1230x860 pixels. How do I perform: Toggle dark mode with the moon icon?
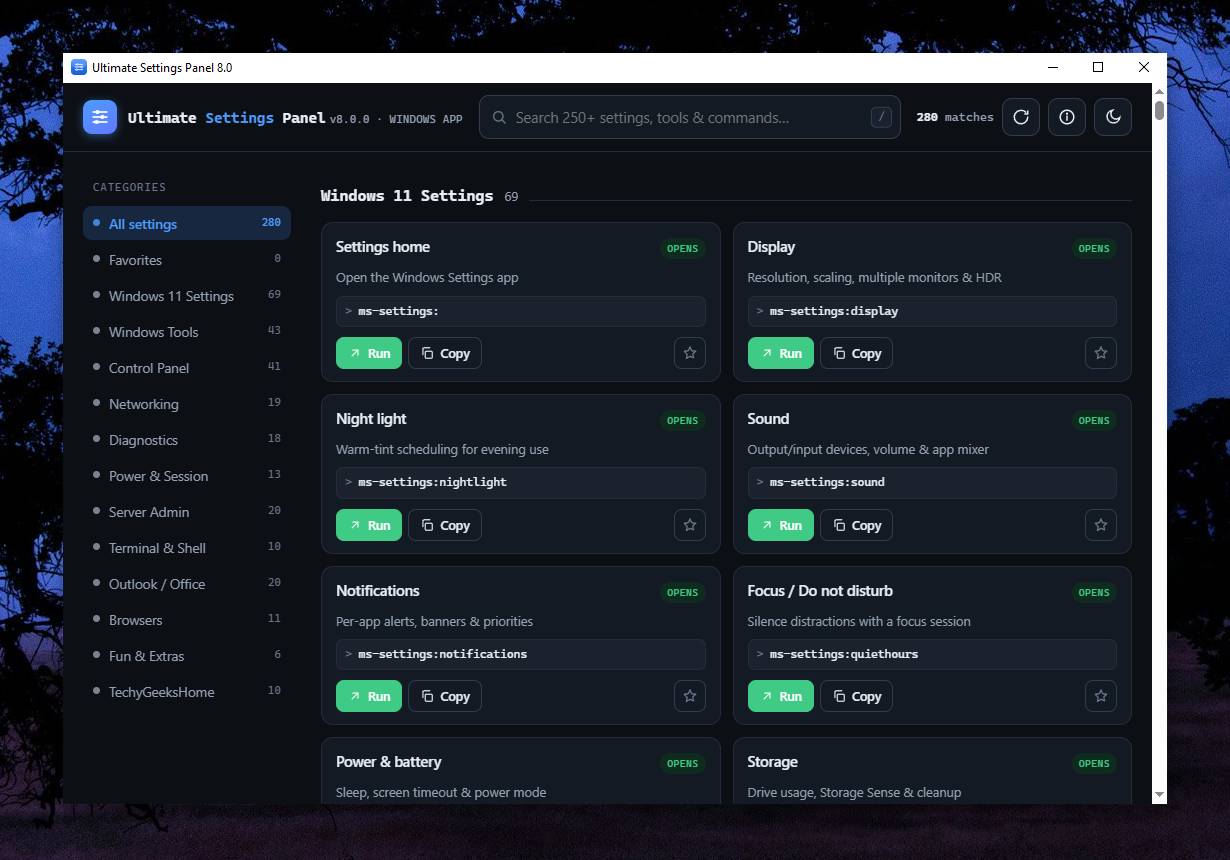coord(1113,117)
